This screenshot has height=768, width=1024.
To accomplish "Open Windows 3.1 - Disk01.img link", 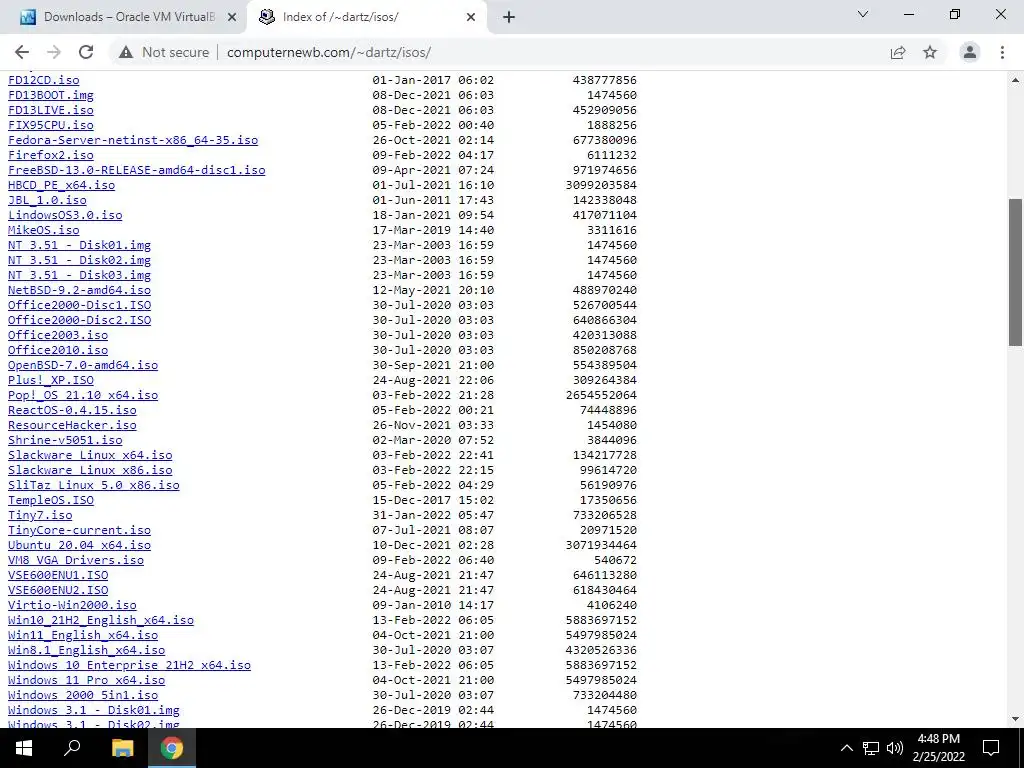I will pyautogui.click(x=94, y=711).
